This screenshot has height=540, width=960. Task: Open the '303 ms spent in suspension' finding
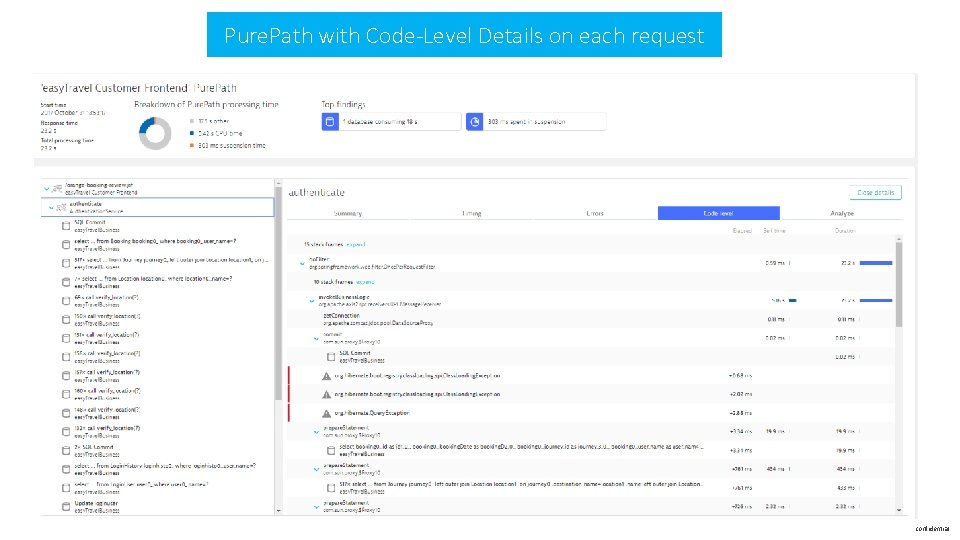536,122
